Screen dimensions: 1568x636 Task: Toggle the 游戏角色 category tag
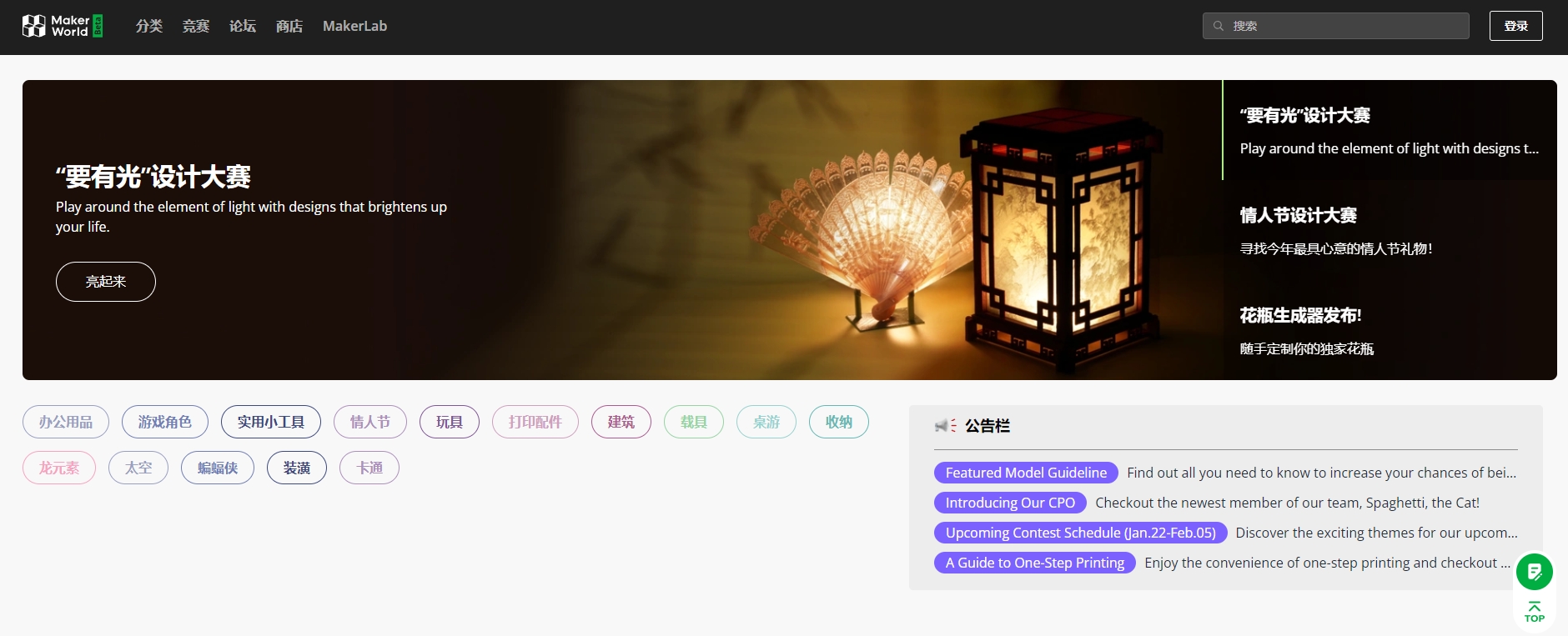(x=165, y=422)
